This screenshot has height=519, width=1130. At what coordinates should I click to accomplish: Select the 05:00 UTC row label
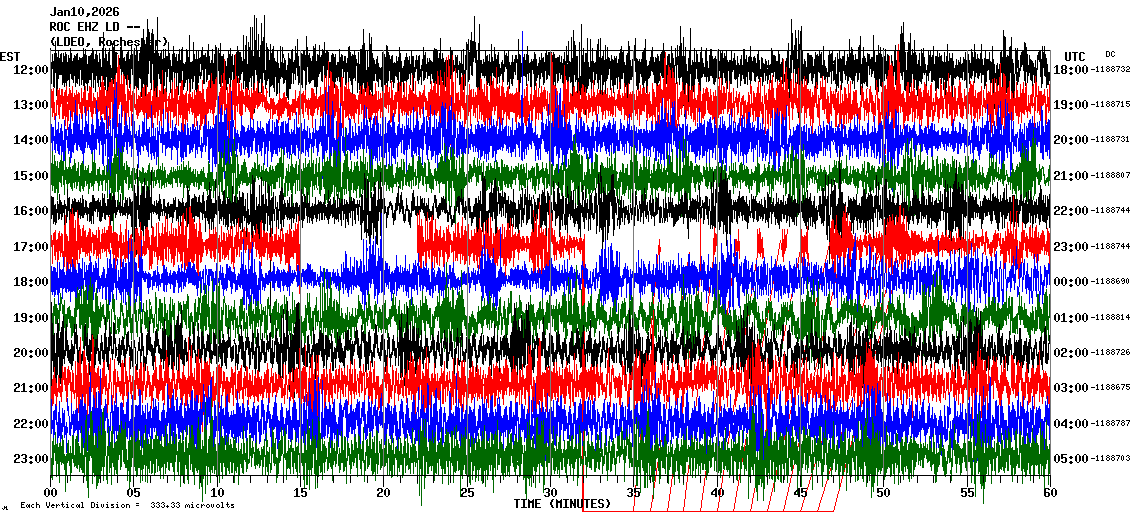pyautogui.click(x=1070, y=459)
